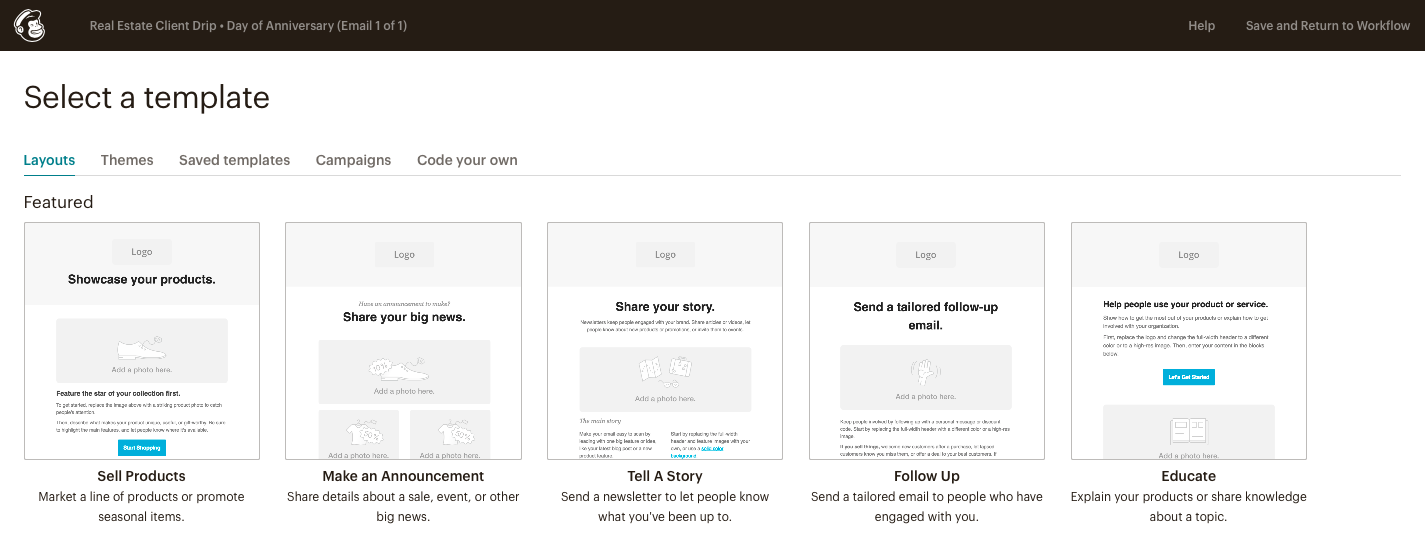Pick the Tell A Story template thumbnail
The width and height of the screenshot is (1425, 550).
[x=665, y=341]
